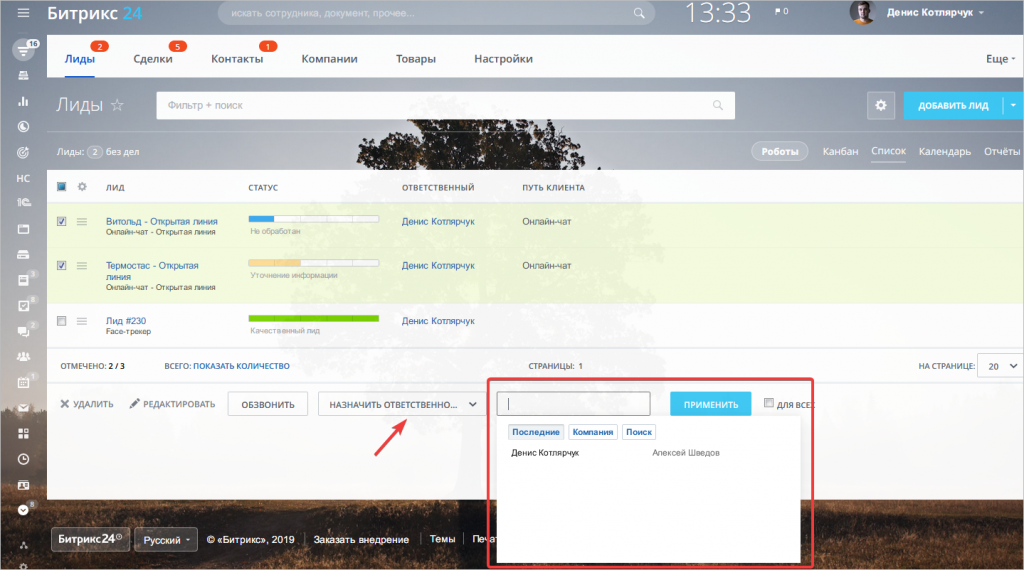
Task: Open the clock icon in lower sidebar
Action: click(24, 459)
